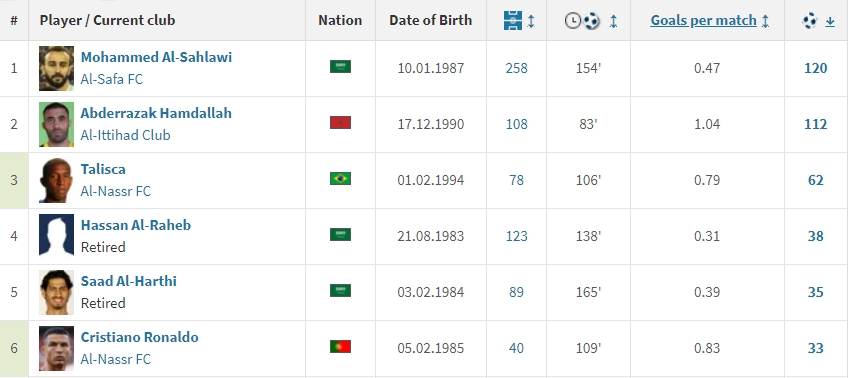The image size is (848, 378).
Task: Toggle sort arrows beside Goals per match
Action: click(x=765, y=21)
